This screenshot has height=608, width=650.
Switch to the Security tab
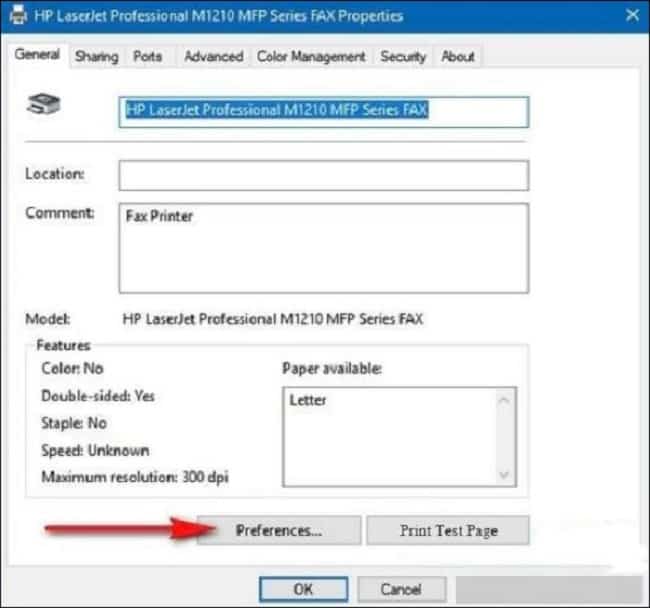pos(403,56)
